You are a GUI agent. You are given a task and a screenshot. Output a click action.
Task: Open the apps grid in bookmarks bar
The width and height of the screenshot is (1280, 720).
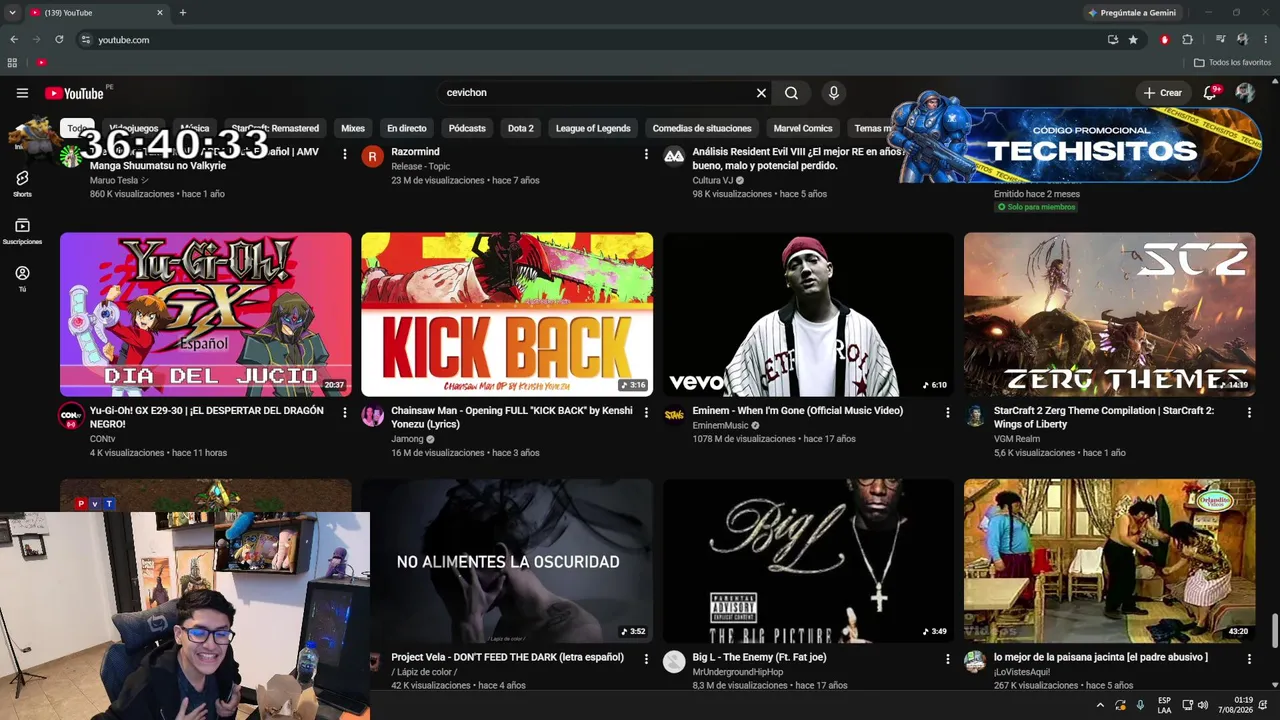click(12, 63)
